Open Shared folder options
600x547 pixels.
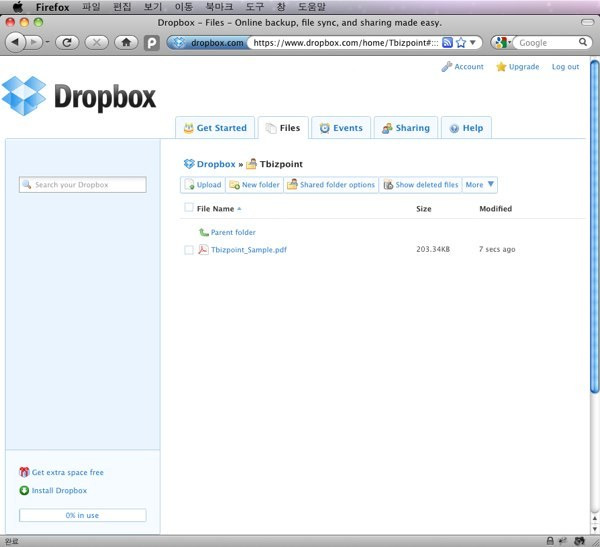pos(331,185)
